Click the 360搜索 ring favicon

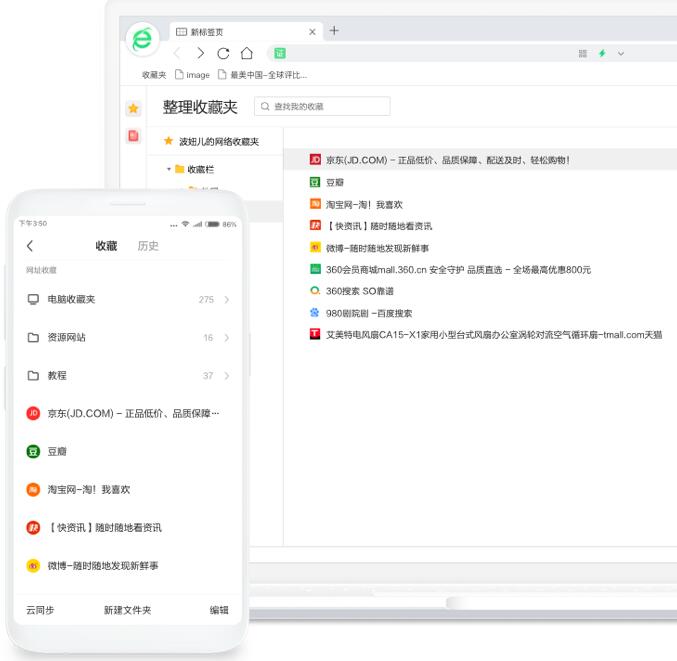[x=315, y=291]
